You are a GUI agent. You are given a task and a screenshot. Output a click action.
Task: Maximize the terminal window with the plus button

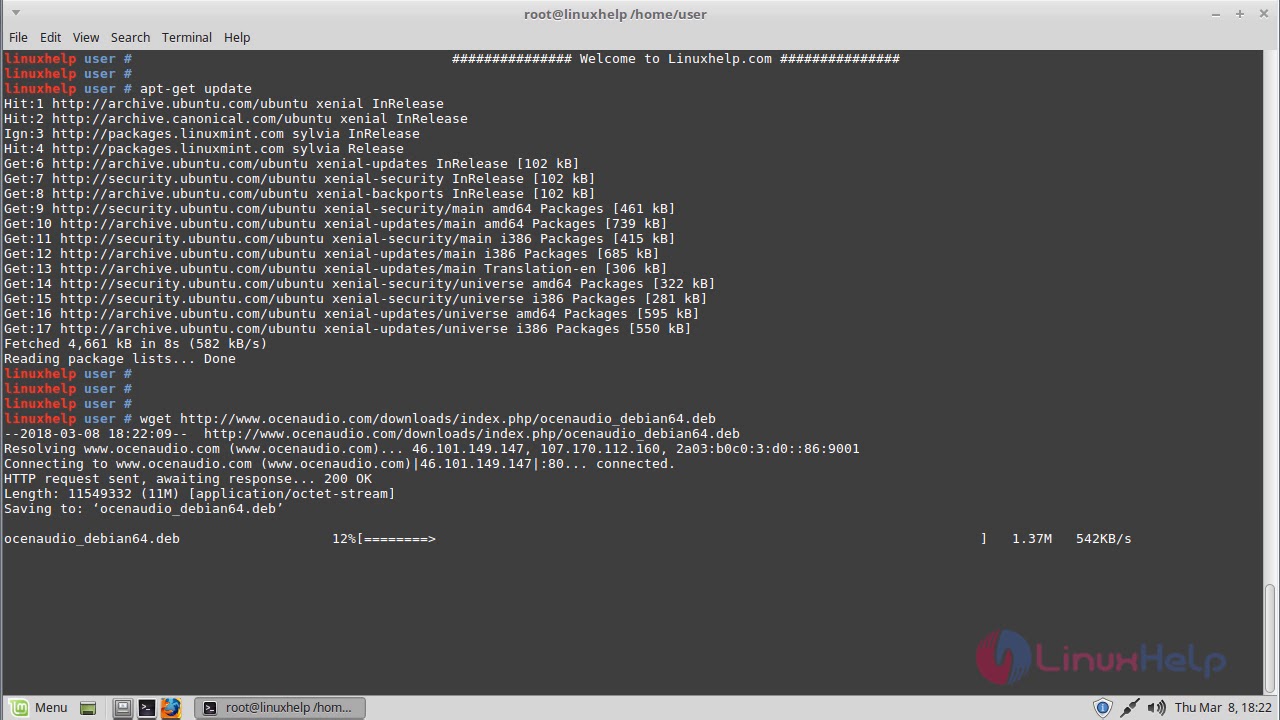tap(1240, 14)
